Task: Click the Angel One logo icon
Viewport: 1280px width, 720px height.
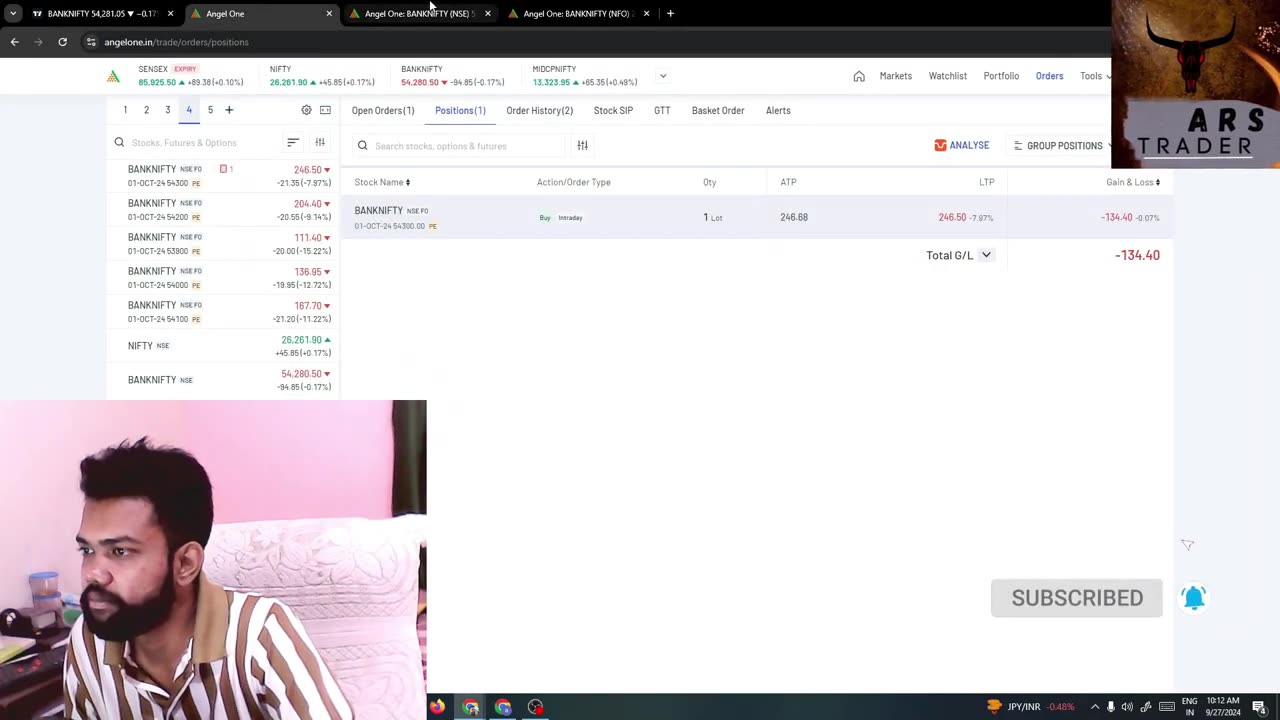Action: click(114, 76)
